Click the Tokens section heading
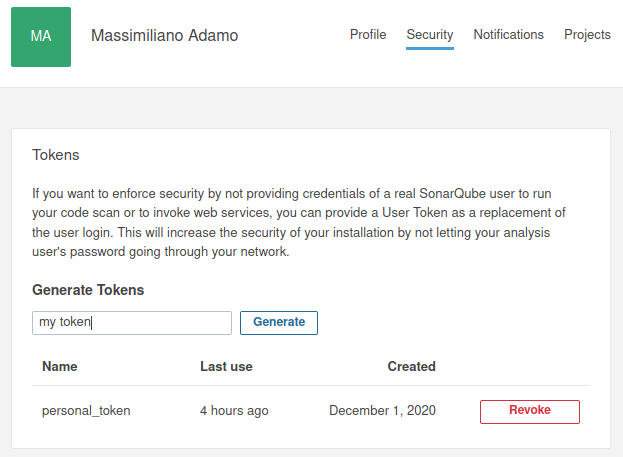 (56, 155)
